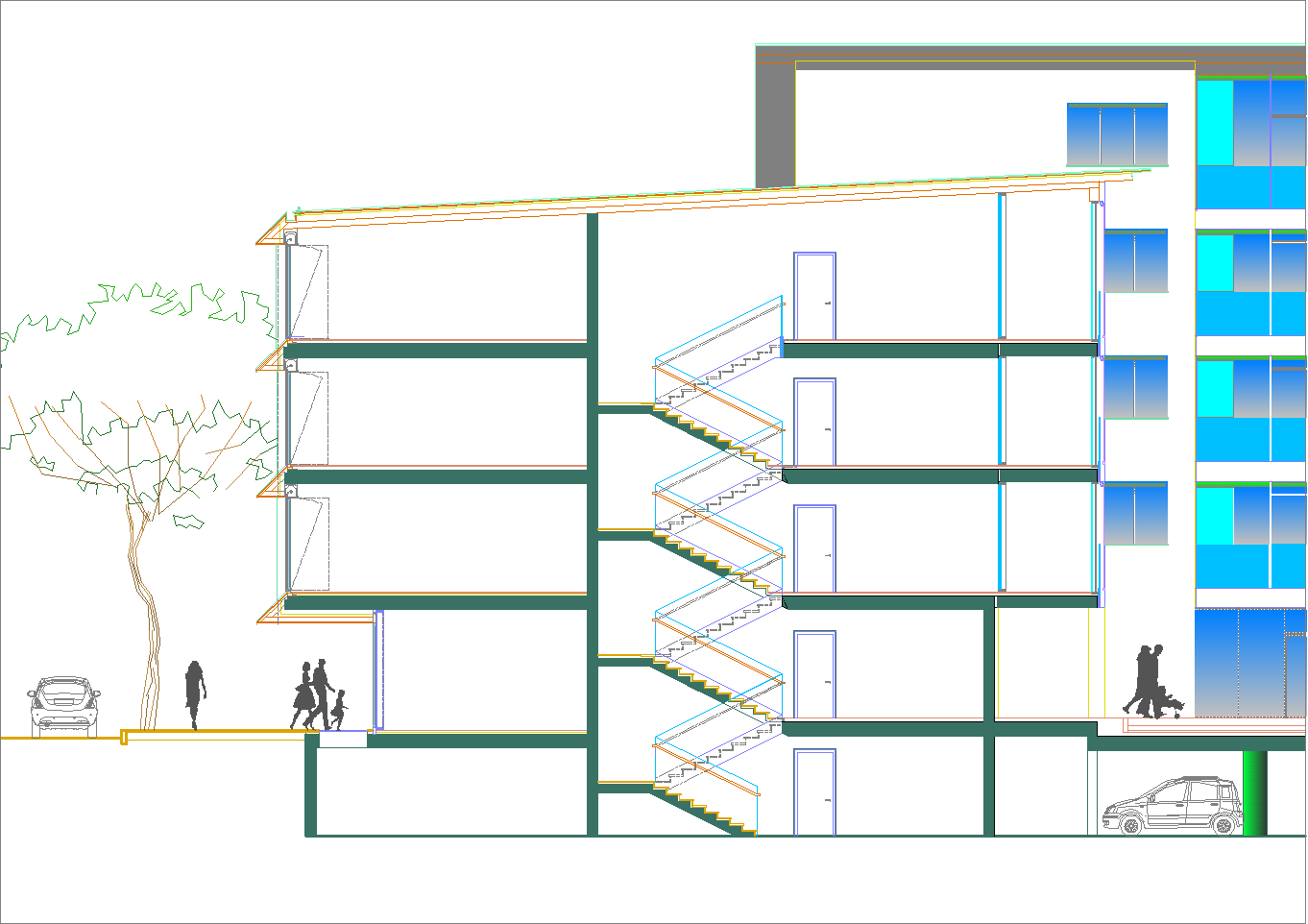Screen dimensions: 1308x924
Task: Click the basement level stairwell door
Action: [814, 792]
